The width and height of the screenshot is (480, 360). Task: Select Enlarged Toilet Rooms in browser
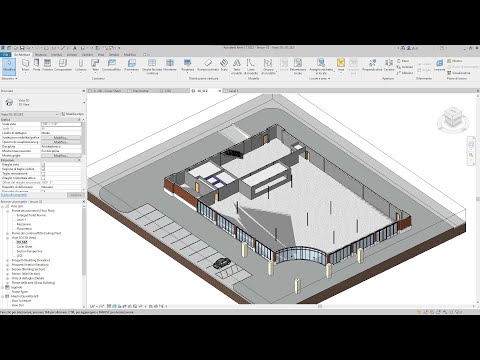point(31,215)
